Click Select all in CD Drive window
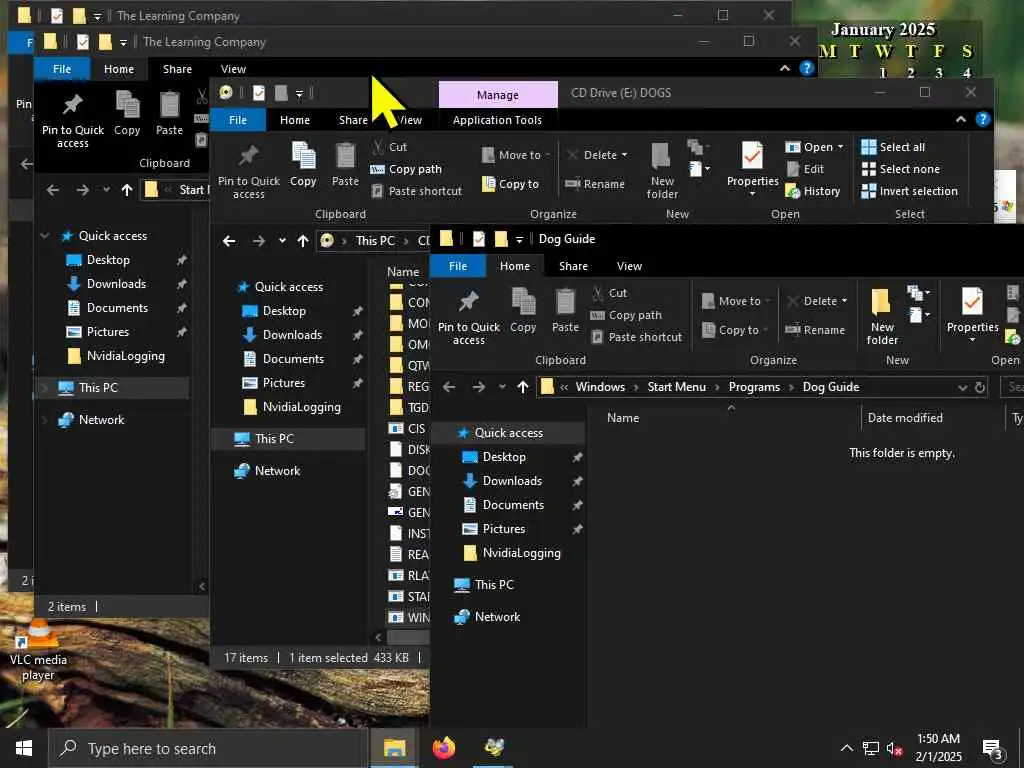This screenshot has width=1024, height=768. (893, 147)
